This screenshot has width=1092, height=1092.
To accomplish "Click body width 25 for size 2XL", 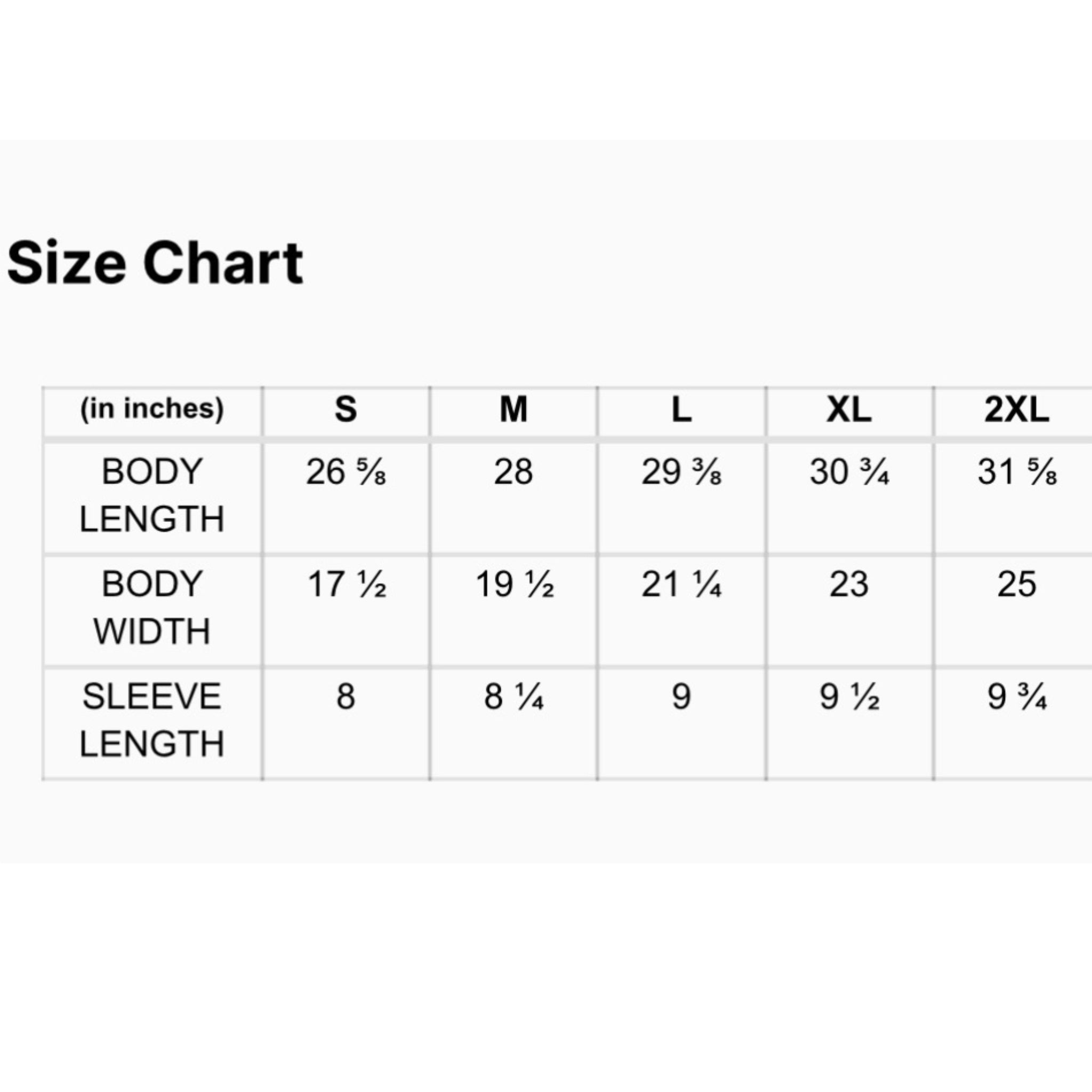I will [x=1016, y=584].
